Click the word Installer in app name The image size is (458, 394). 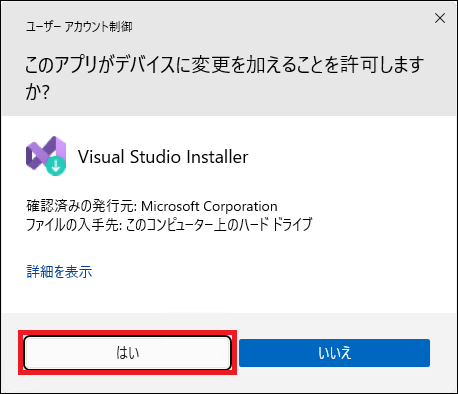[x=217, y=157]
